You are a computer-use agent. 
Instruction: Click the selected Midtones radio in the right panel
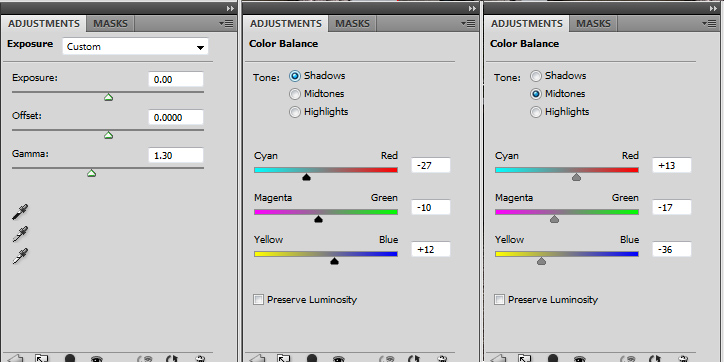coord(536,94)
